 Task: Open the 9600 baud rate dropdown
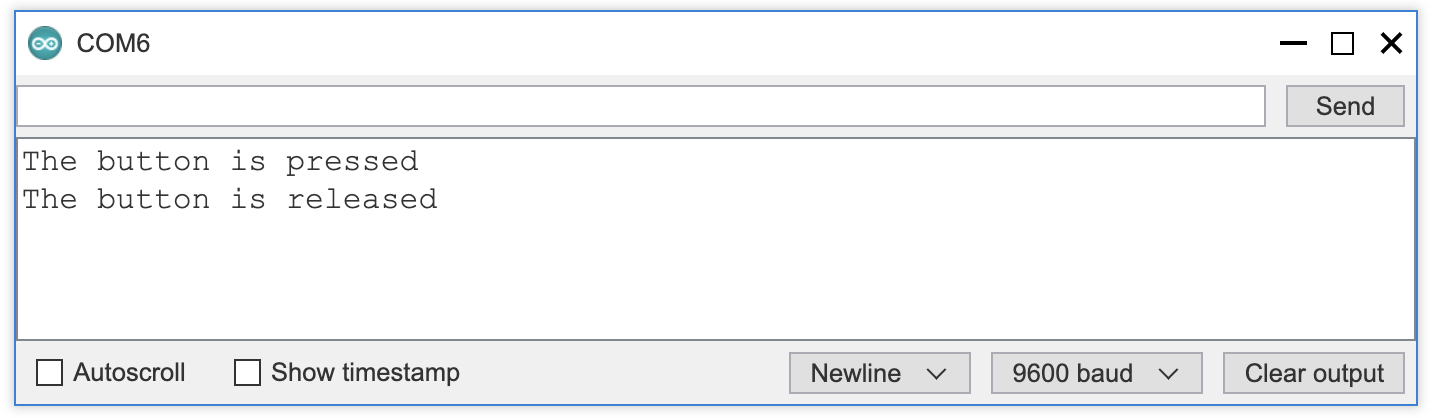(1096, 373)
